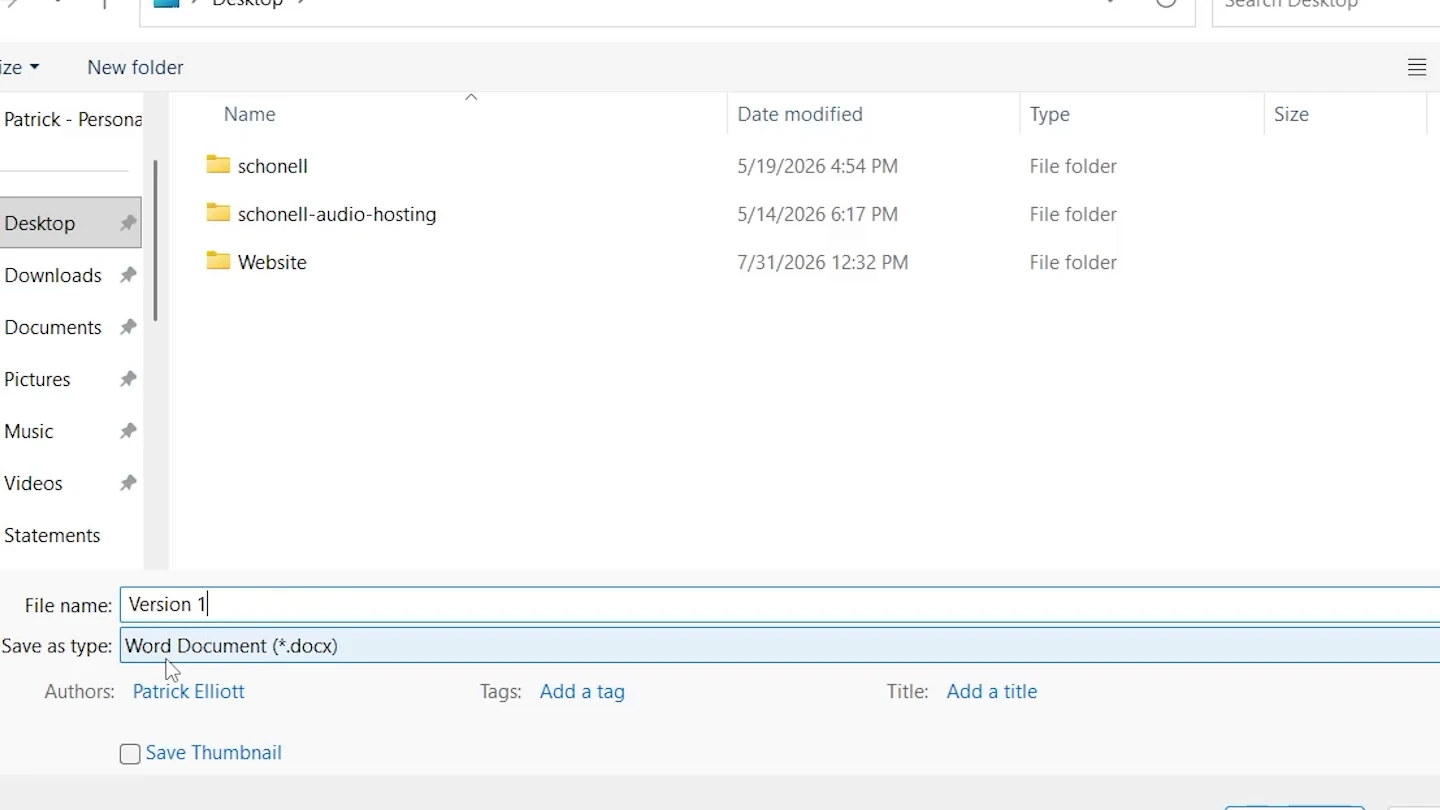Select the schonell-audio-hosting file name text
This screenshot has width=1440, height=810.
337,214
